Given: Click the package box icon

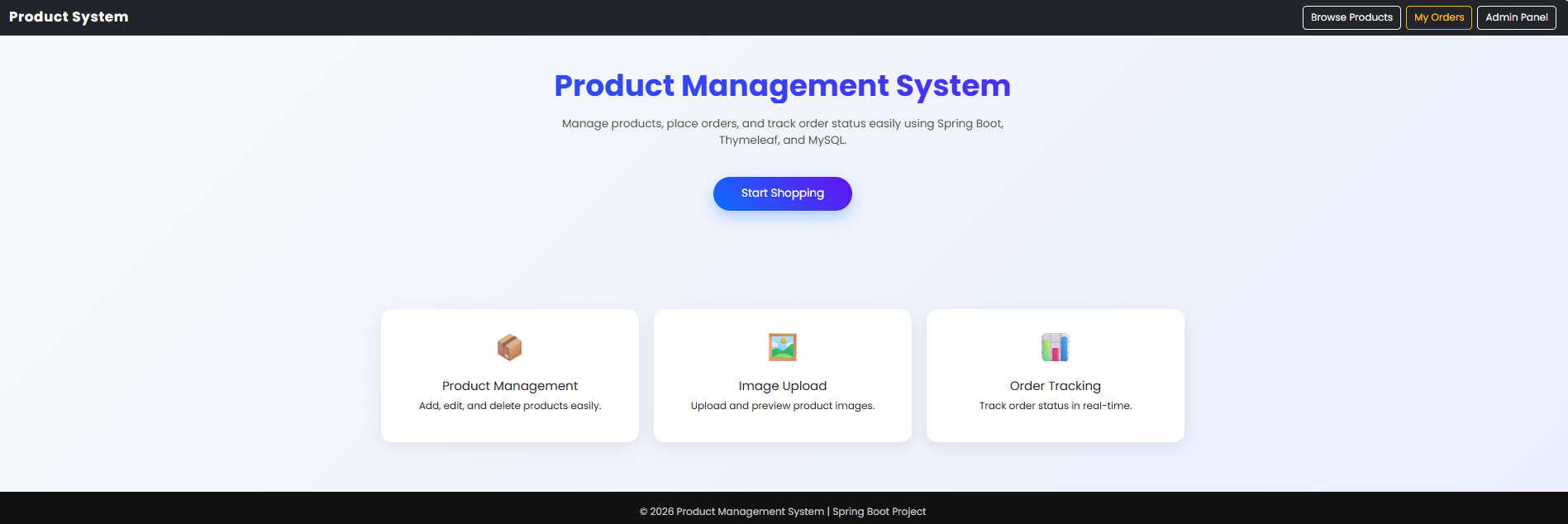Looking at the screenshot, I should [x=509, y=347].
